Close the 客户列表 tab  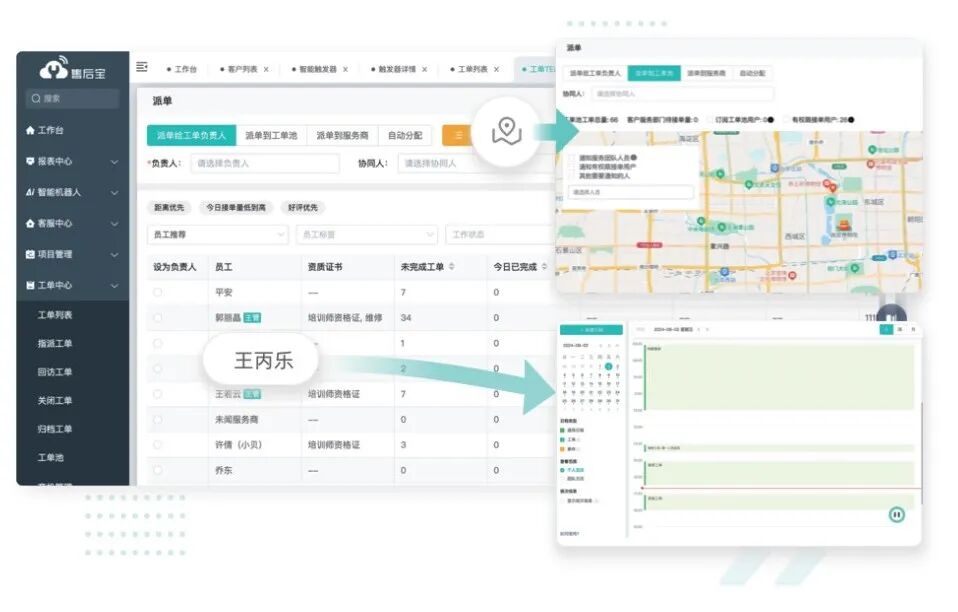click(266, 70)
